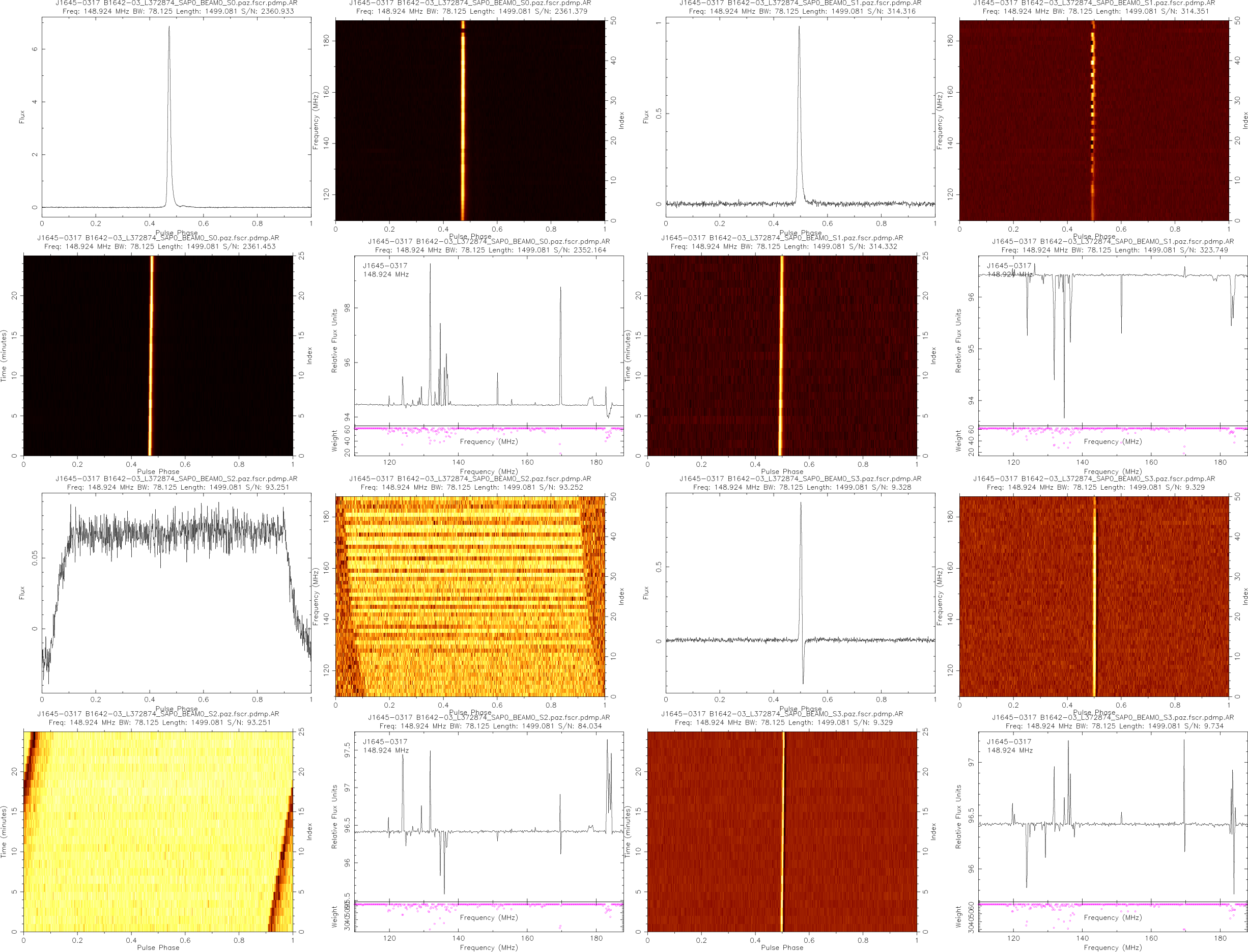The width and height of the screenshot is (1248, 952).
Task: Click the yellow S2 time-phase heatmap
Action: coord(158,831)
